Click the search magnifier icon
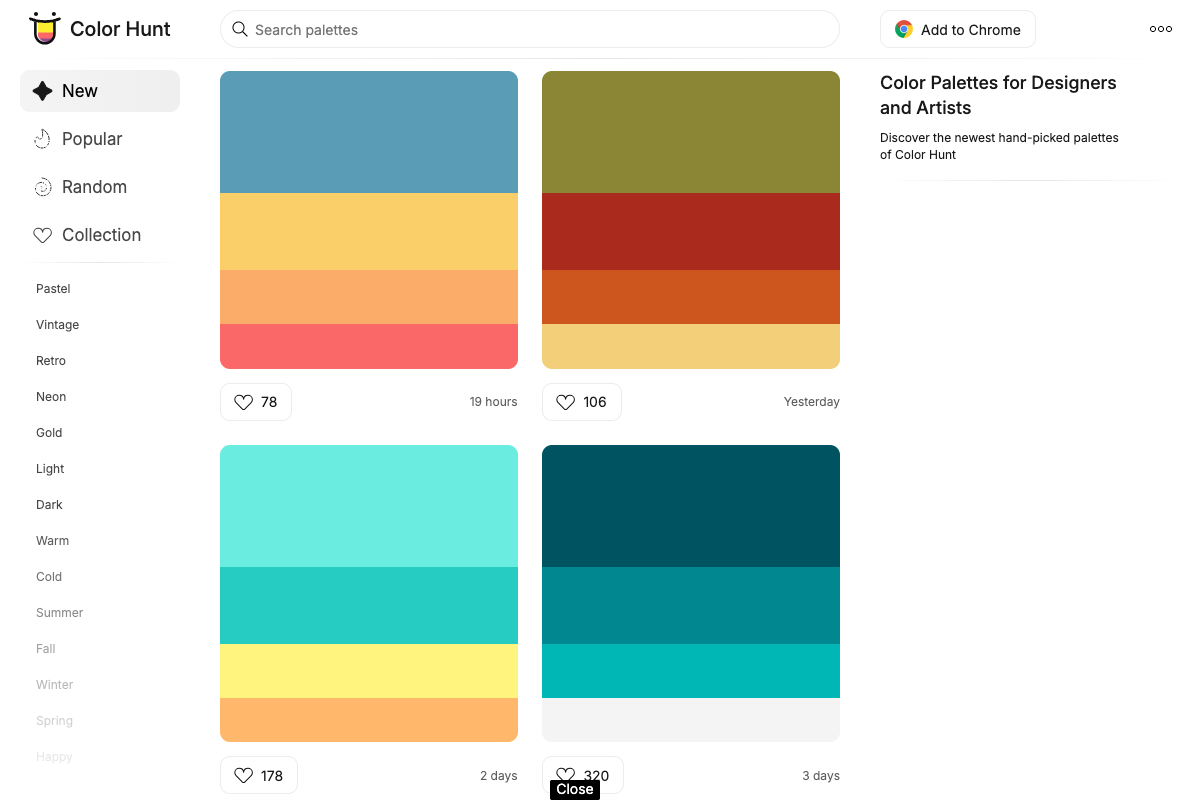This screenshot has height=800, width=1200. (240, 30)
